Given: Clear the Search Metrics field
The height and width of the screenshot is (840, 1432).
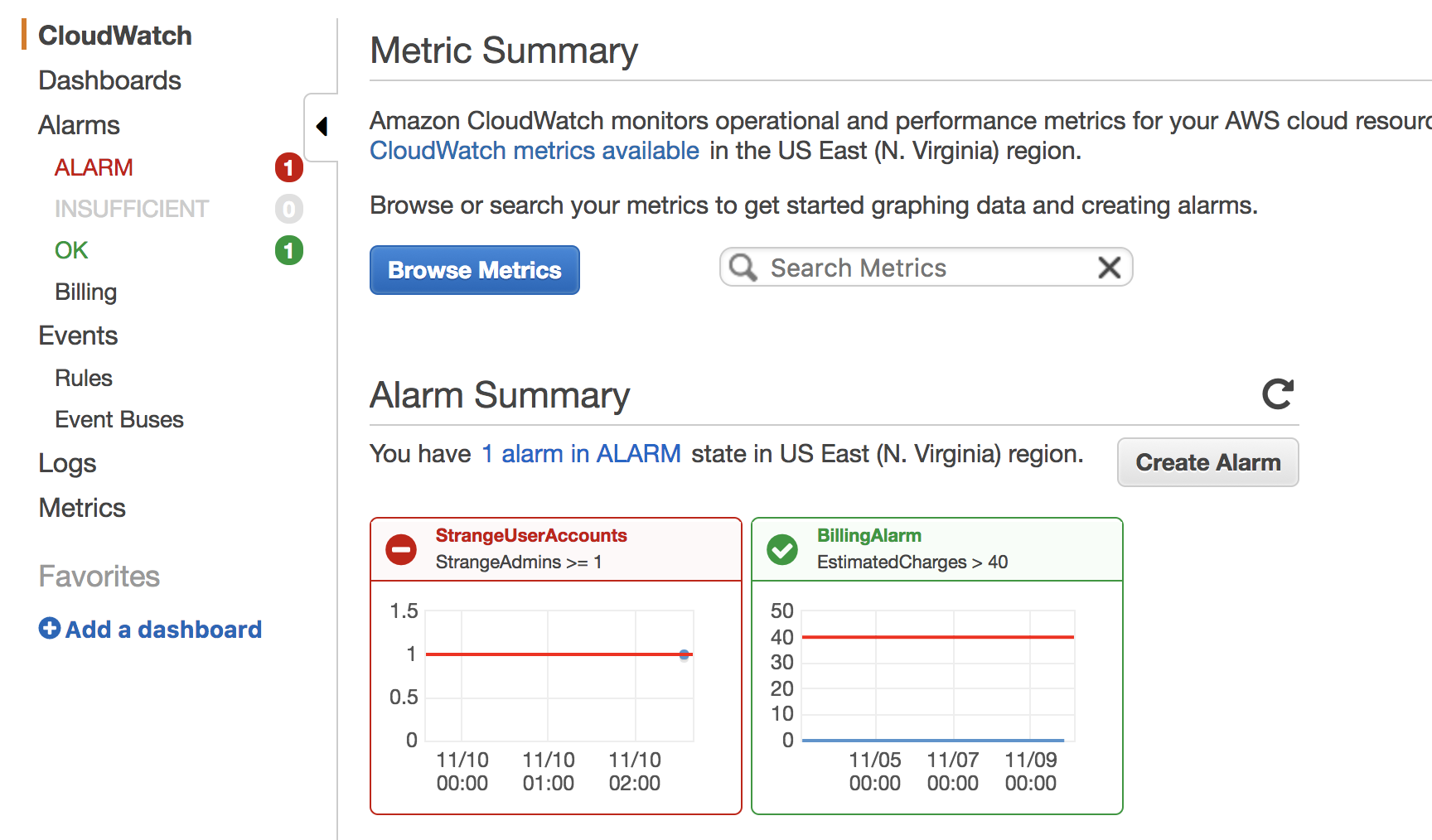Looking at the screenshot, I should point(1109,268).
